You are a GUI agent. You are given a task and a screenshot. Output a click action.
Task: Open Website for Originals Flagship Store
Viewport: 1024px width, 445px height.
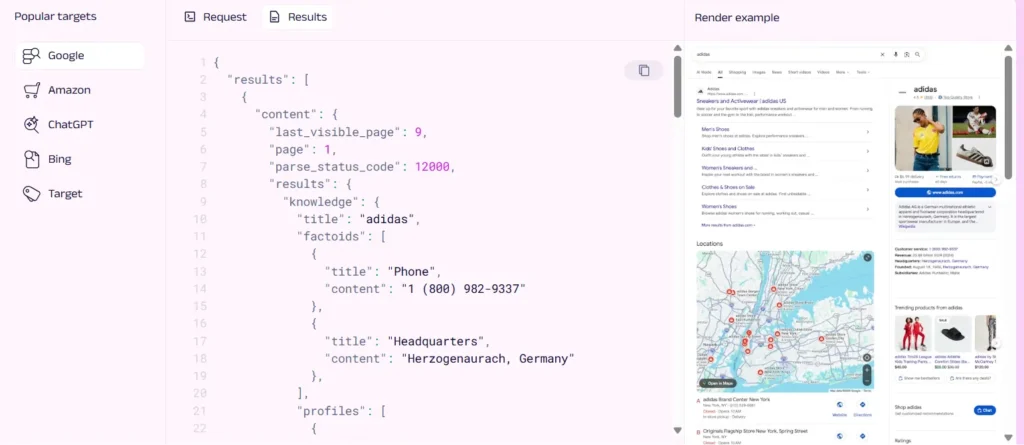point(839,436)
